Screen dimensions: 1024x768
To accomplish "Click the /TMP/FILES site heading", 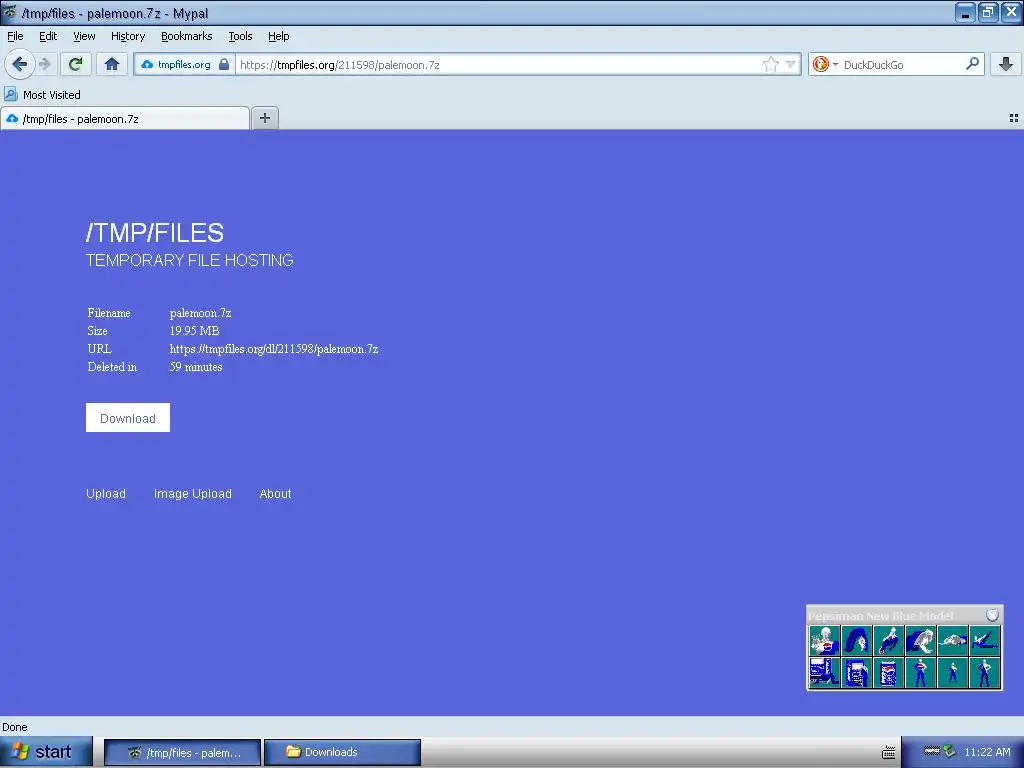I will [x=155, y=232].
